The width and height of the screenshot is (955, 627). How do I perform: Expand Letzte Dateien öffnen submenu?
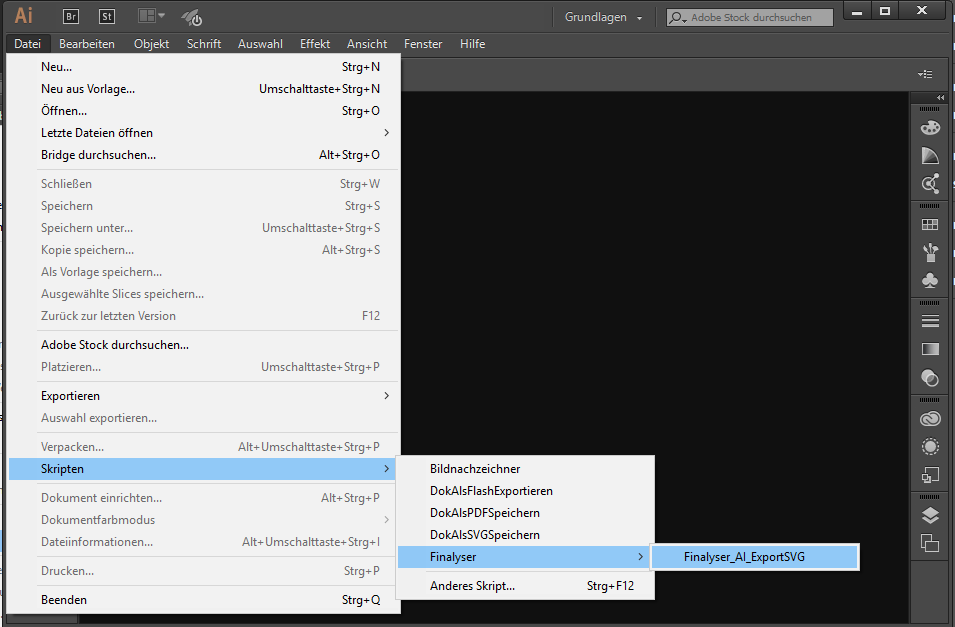pos(203,133)
